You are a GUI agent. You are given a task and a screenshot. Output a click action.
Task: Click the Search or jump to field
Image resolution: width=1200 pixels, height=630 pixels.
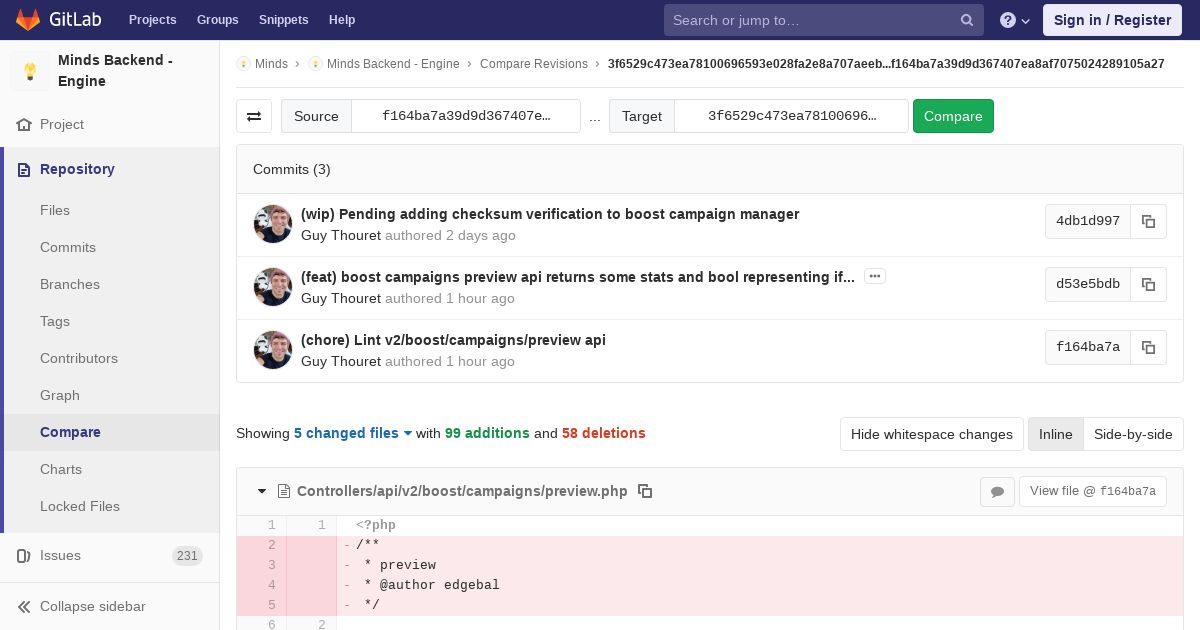pos(812,20)
